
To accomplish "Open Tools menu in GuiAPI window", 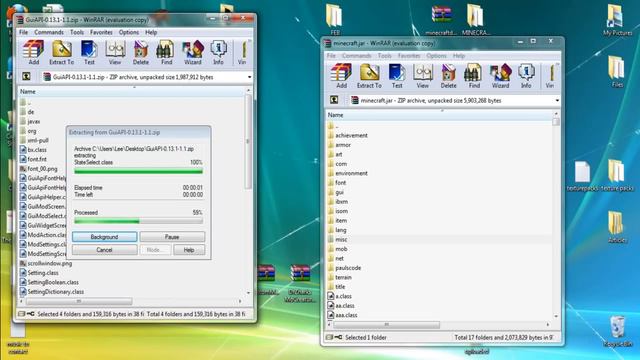I will (x=76, y=32).
